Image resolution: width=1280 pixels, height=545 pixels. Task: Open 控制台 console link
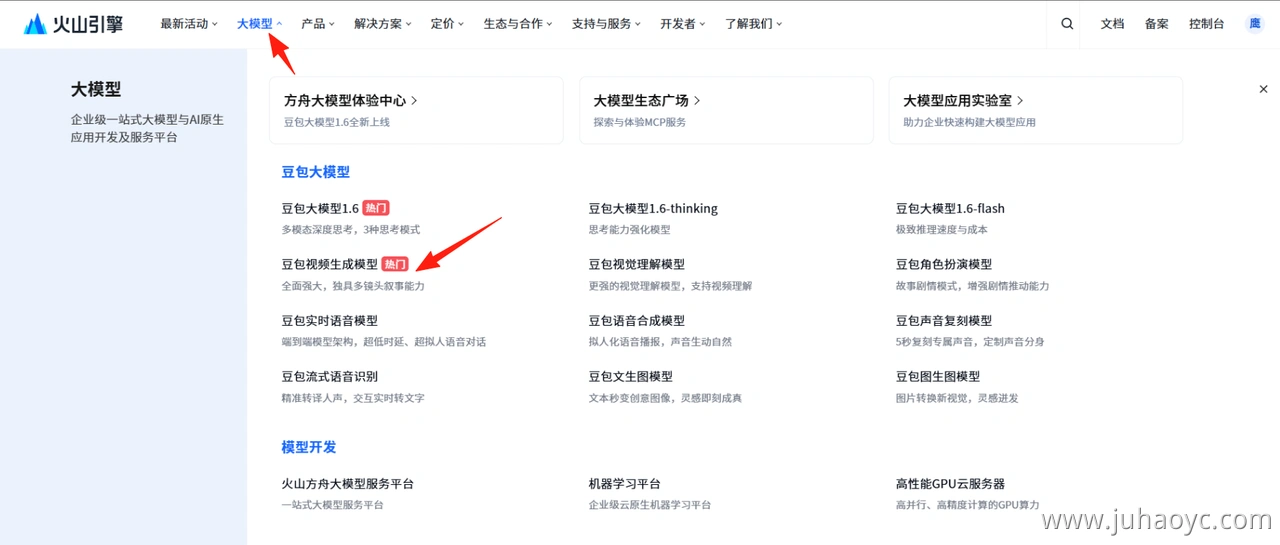click(1206, 24)
